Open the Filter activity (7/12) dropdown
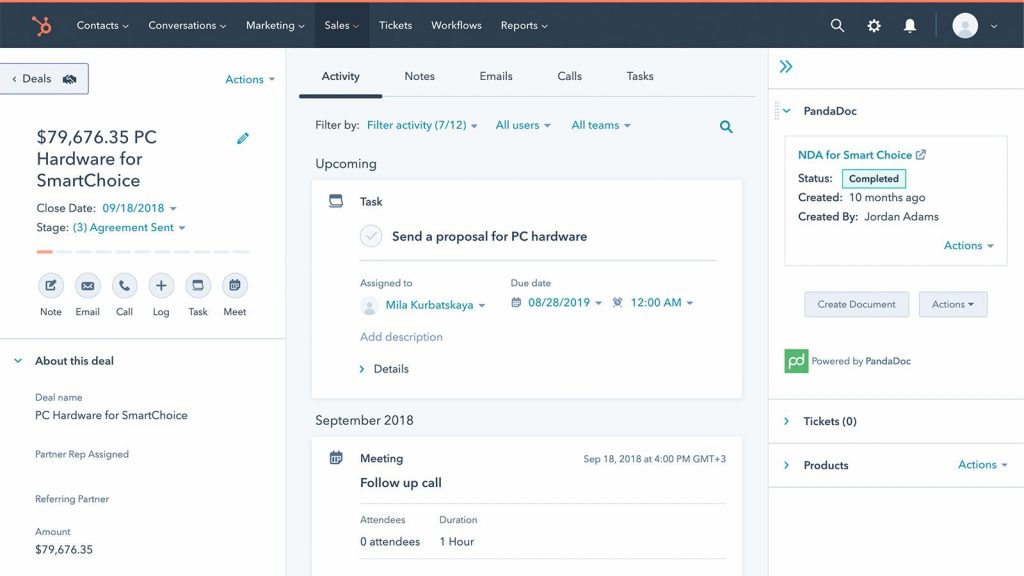Screen dimensions: 1024x576 click(420, 126)
